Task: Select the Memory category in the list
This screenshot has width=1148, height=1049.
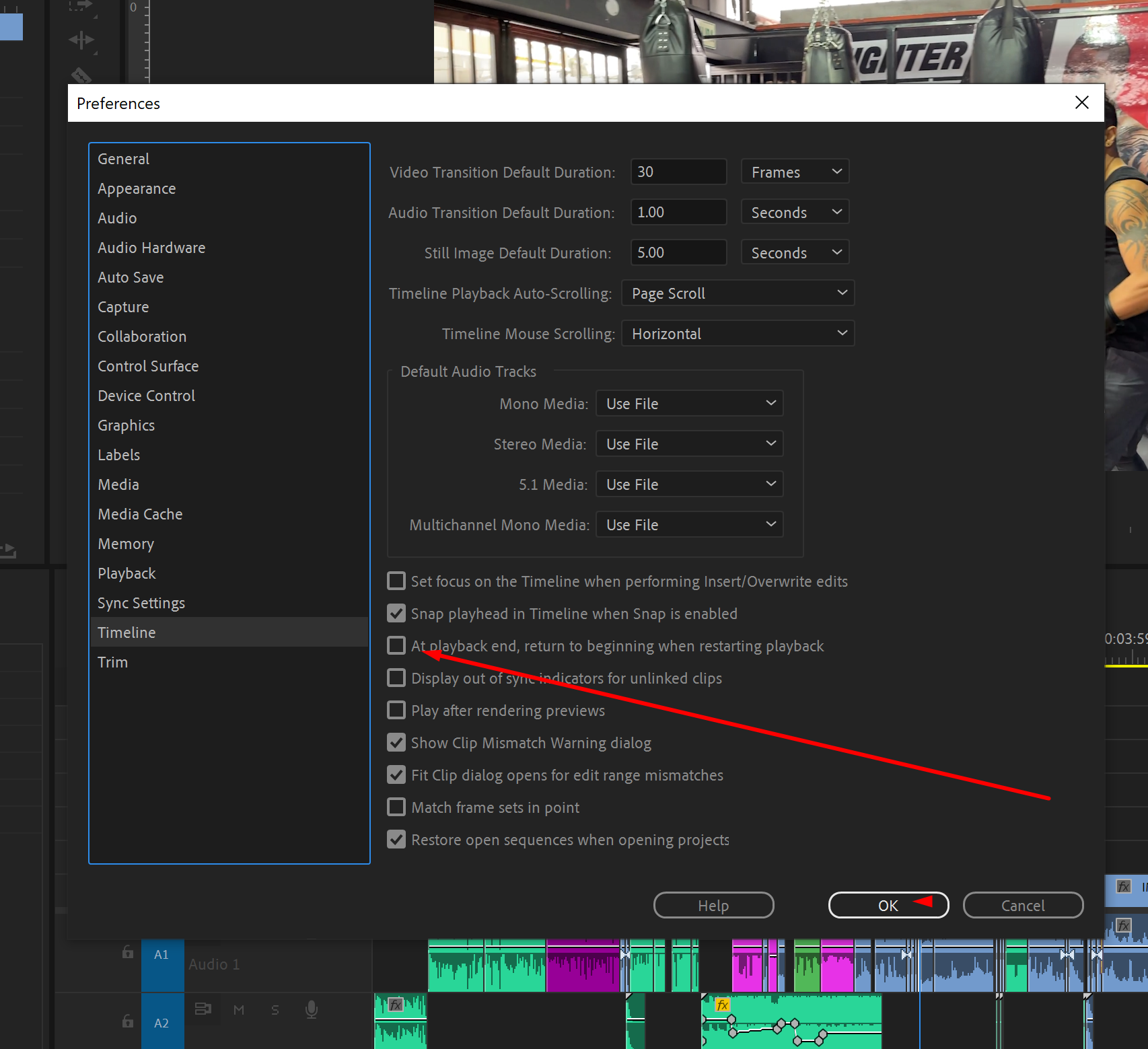Action: (229, 544)
